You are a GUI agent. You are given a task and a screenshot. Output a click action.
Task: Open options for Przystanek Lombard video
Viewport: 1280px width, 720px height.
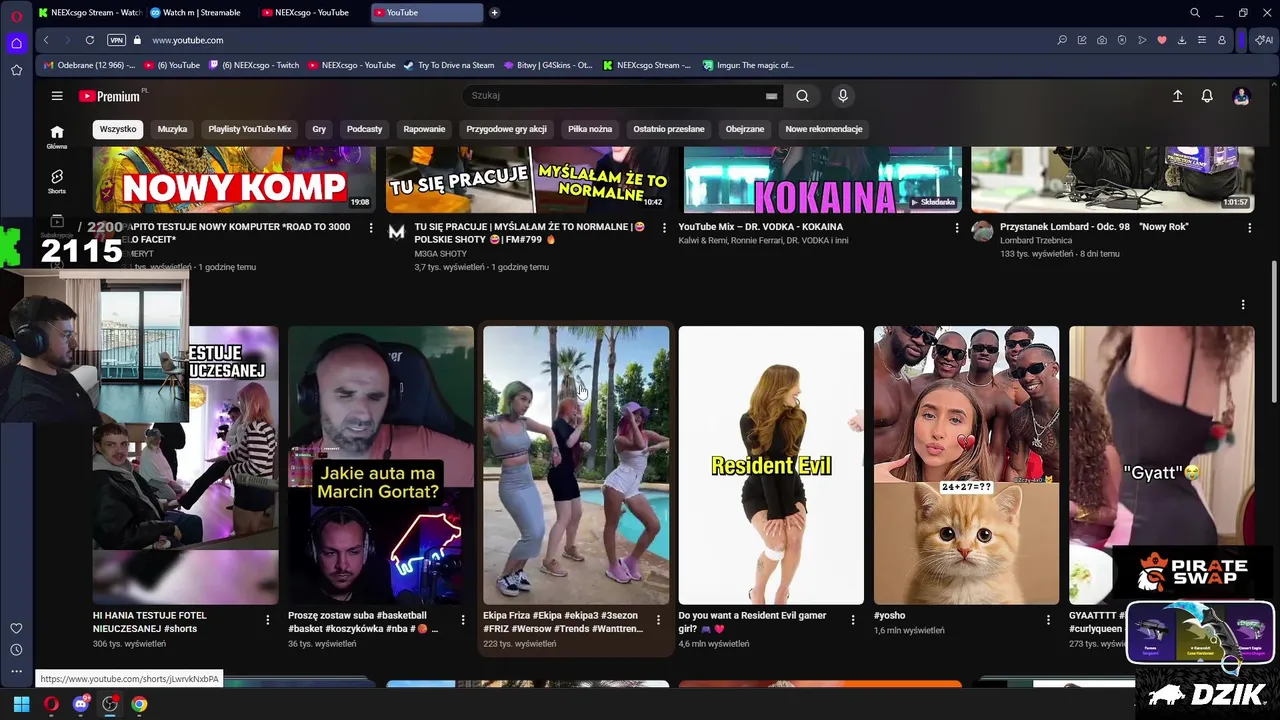1249,228
